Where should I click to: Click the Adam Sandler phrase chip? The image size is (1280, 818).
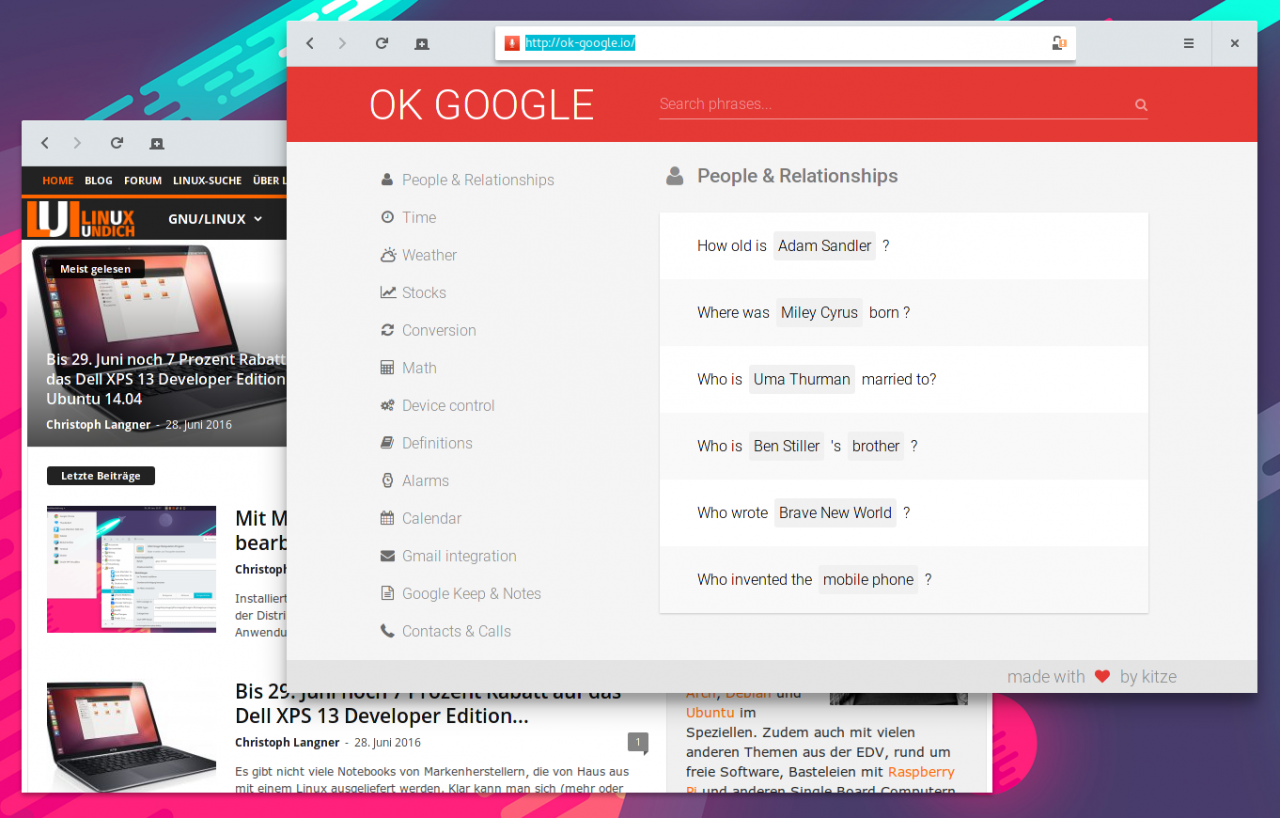click(x=824, y=245)
